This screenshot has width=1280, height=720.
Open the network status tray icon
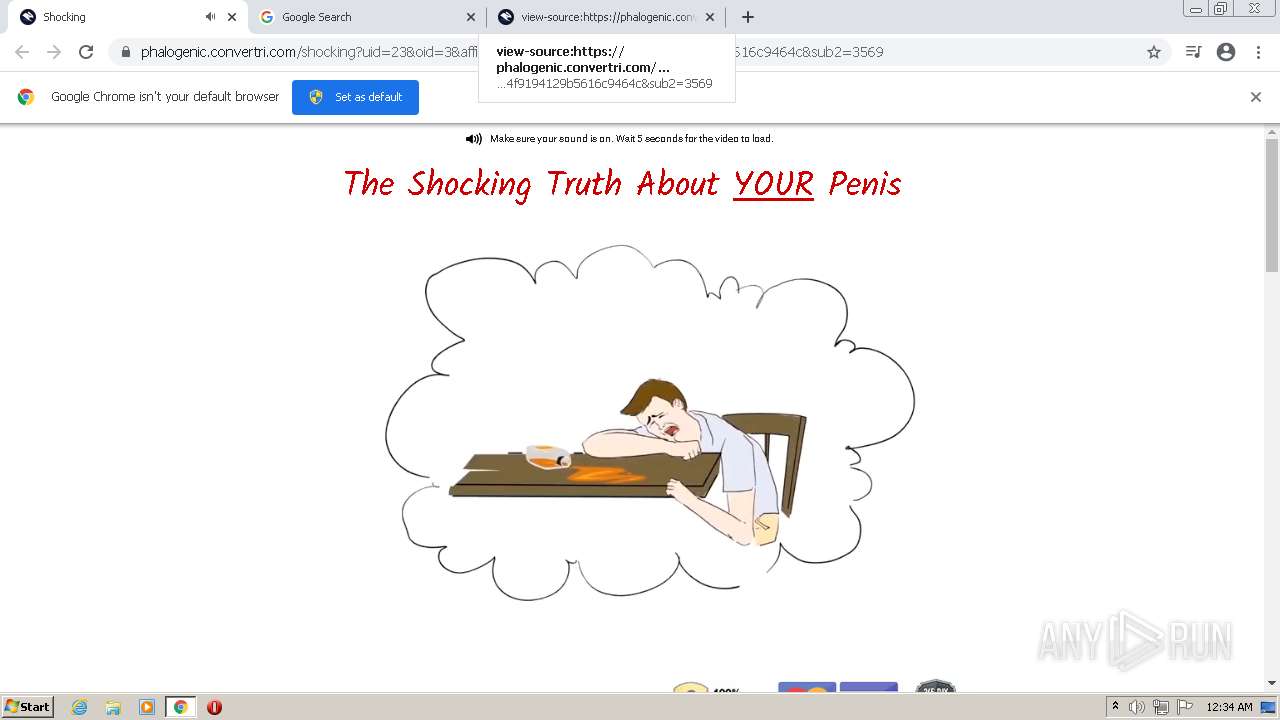(x=1161, y=707)
